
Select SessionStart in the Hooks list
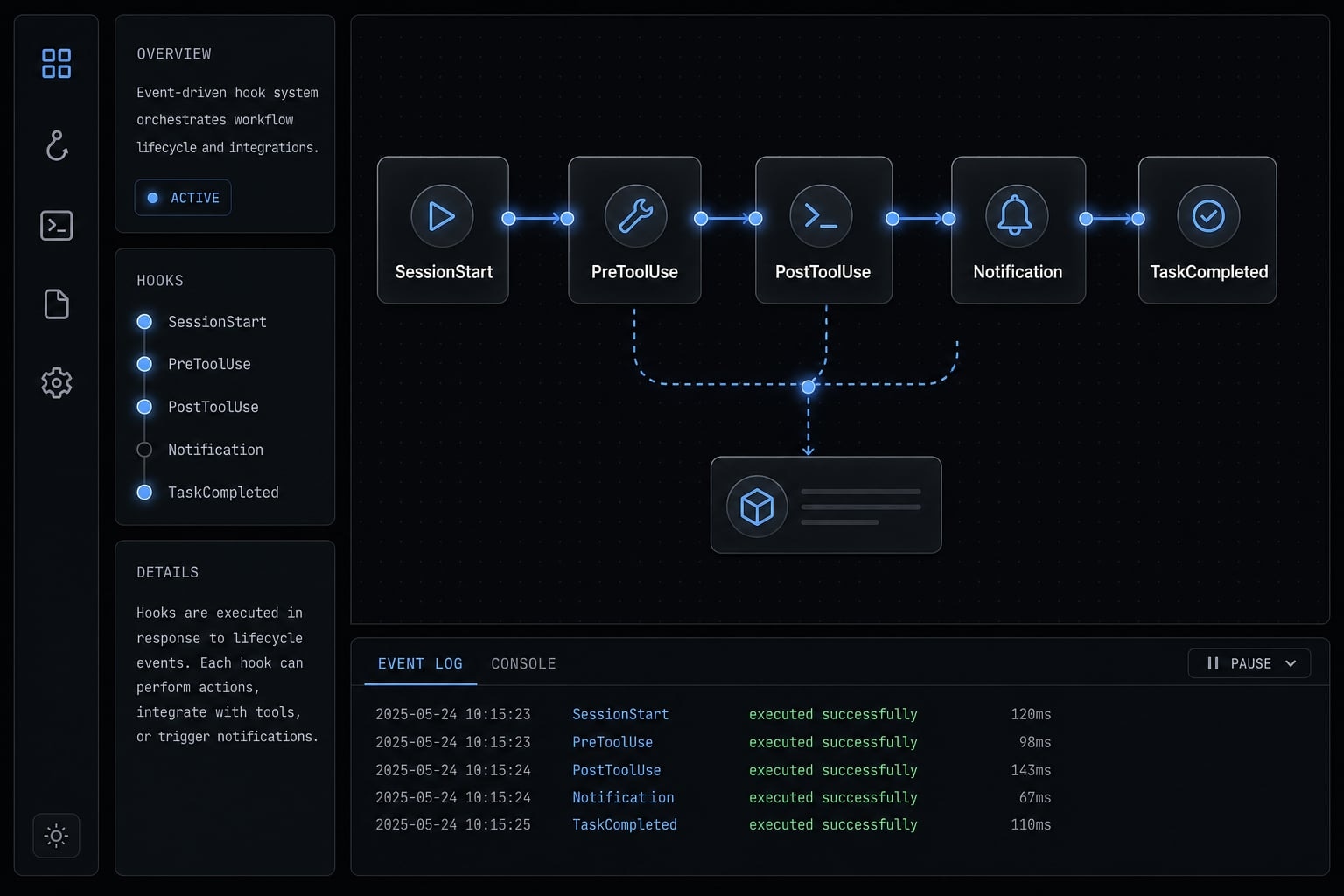(217, 322)
